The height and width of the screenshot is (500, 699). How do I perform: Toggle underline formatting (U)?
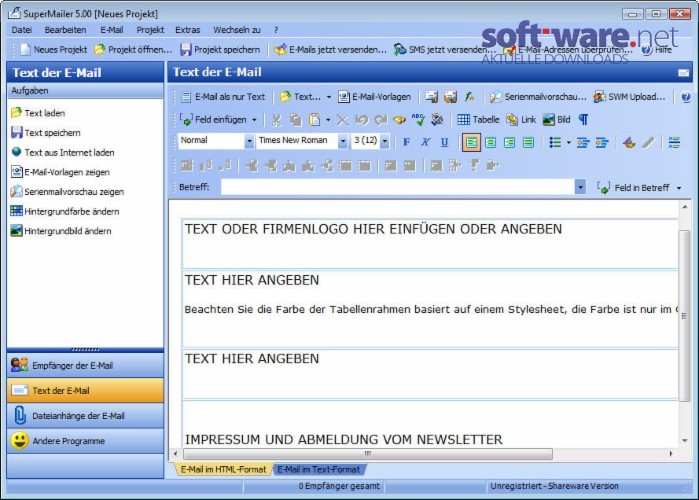pos(444,143)
